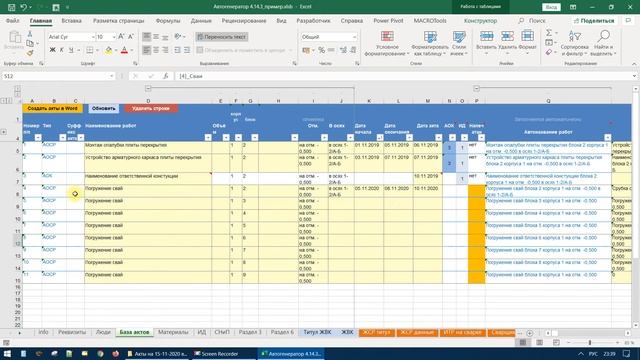Screen dimensions: 640x360
Task: Click the Cut scissors icon
Action: click(30, 34)
